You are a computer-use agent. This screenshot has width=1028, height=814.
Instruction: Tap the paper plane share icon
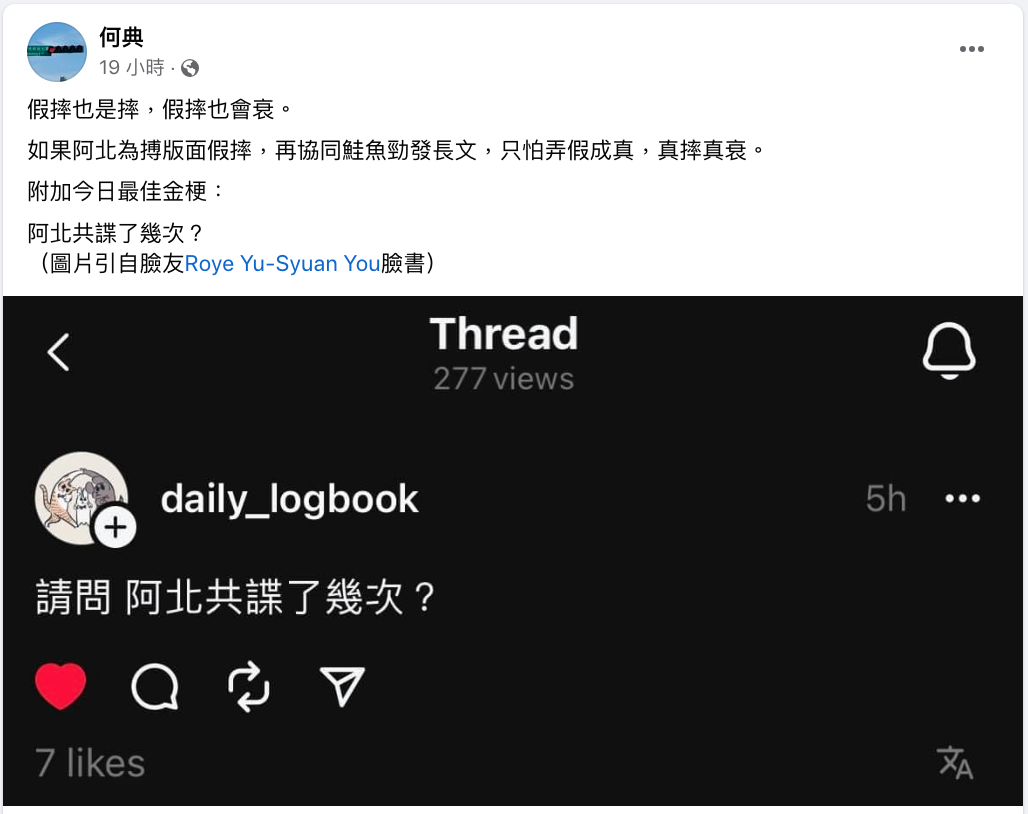click(342, 686)
